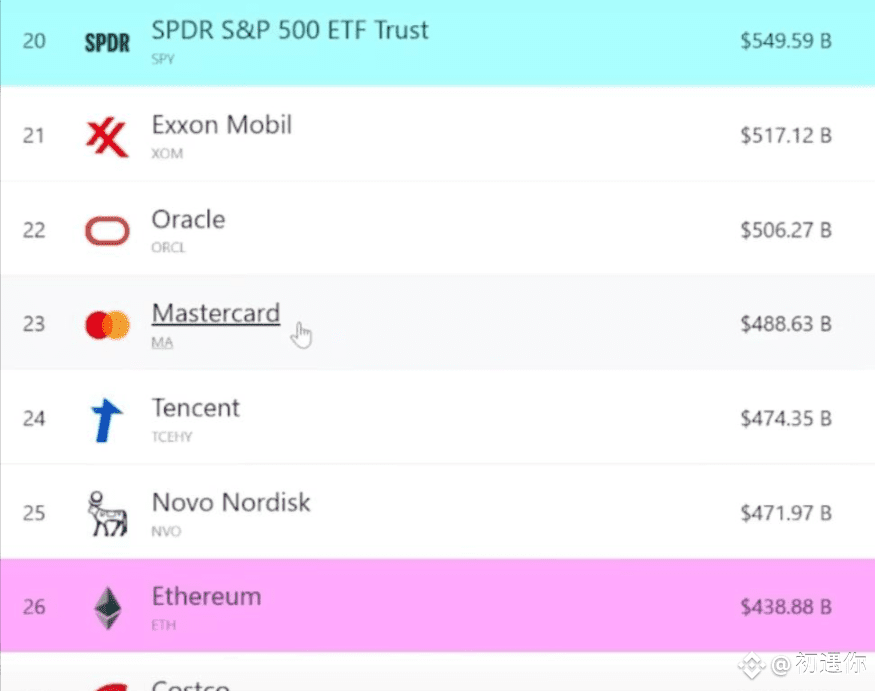Click the XOM ticker symbol
The width and height of the screenshot is (875, 691).
coord(167,154)
